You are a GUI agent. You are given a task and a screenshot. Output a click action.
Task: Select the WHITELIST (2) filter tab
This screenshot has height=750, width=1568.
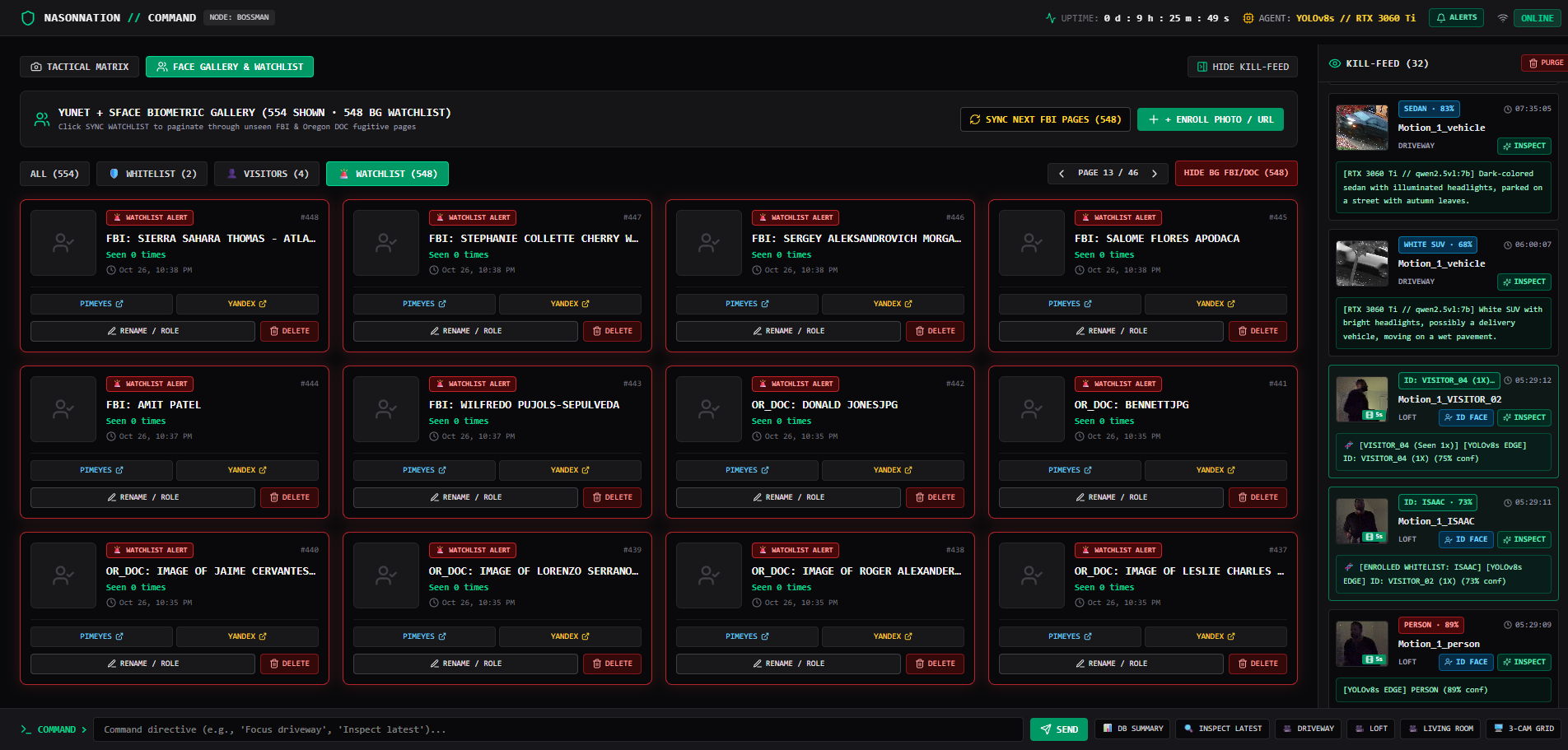(152, 174)
